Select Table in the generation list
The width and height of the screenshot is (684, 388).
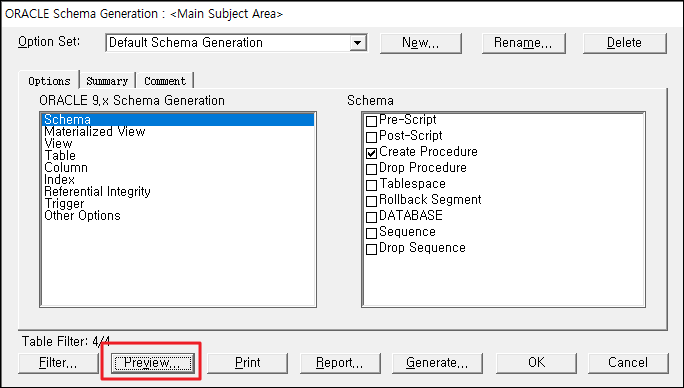[x=178, y=155]
